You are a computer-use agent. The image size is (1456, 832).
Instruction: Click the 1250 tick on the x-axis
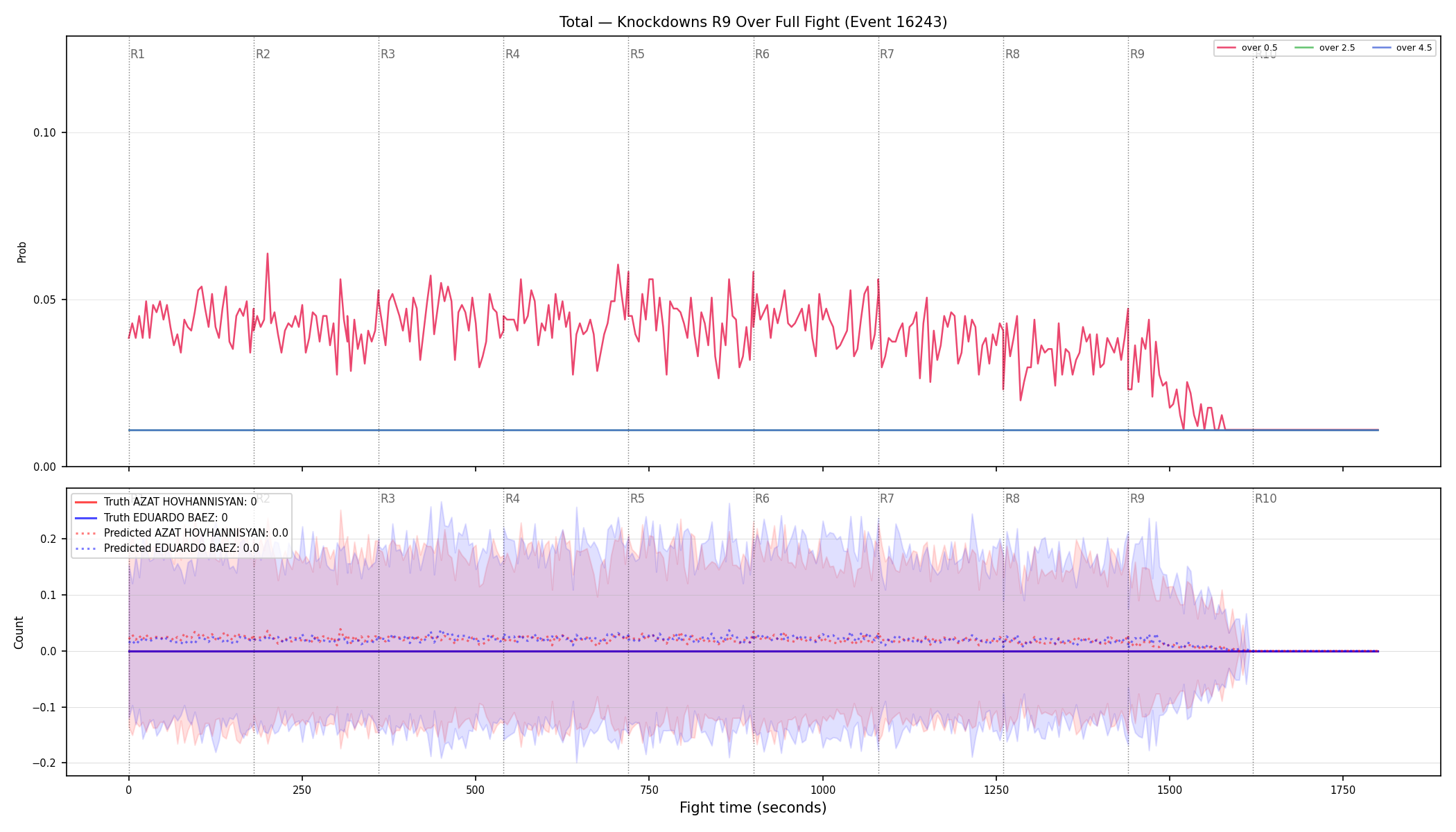pyautogui.click(x=996, y=790)
